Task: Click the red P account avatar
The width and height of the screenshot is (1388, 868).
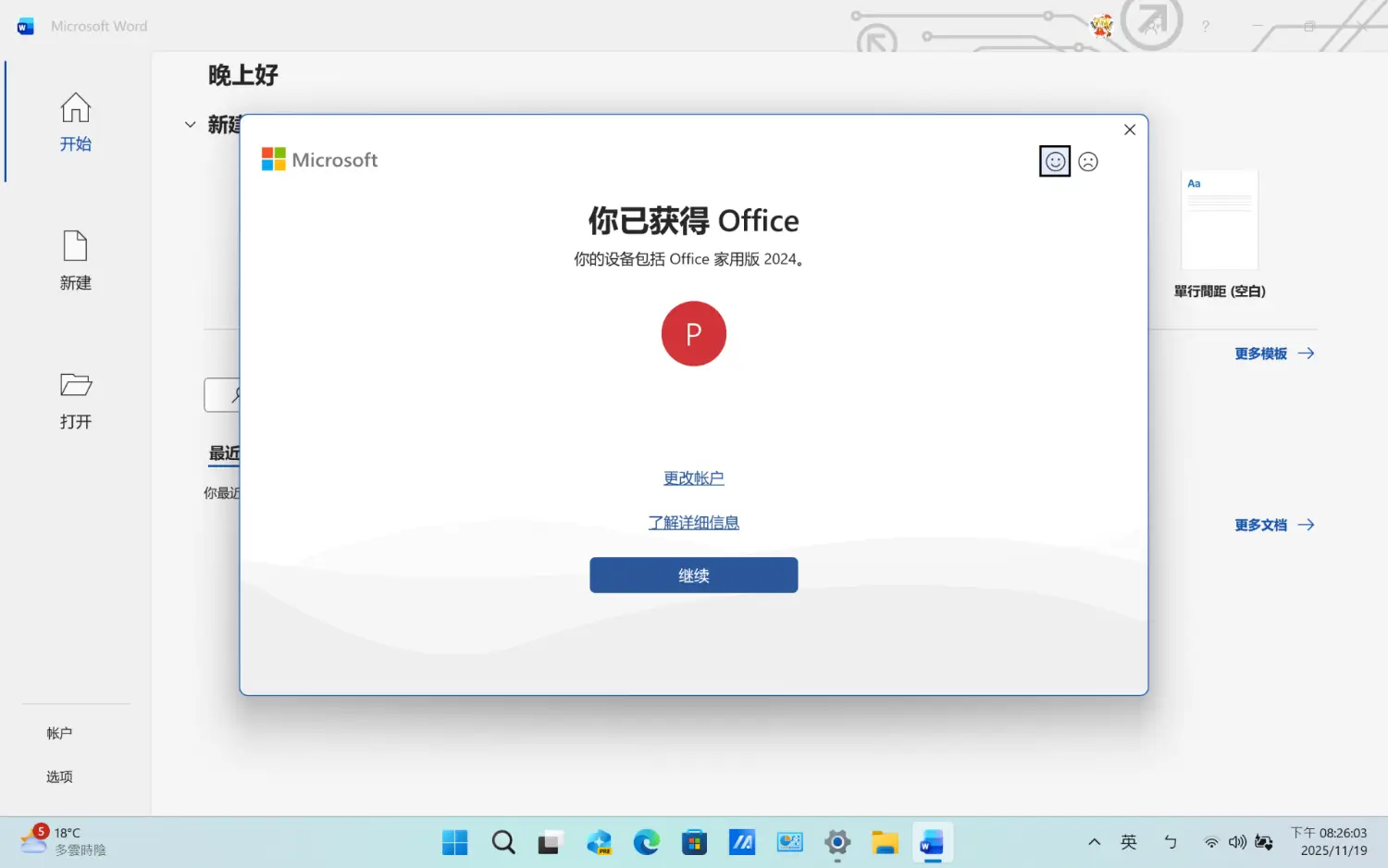Action: [x=693, y=334]
